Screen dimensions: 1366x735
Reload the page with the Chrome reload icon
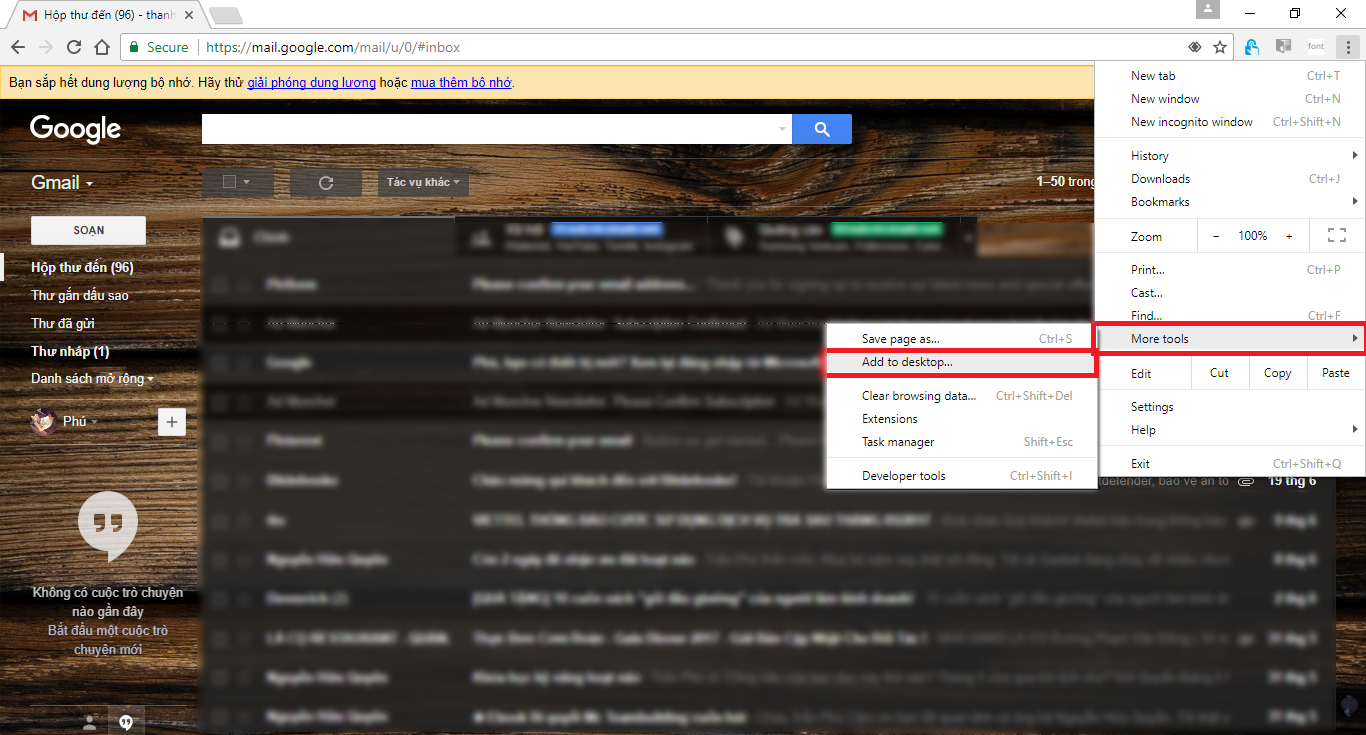tap(74, 47)
